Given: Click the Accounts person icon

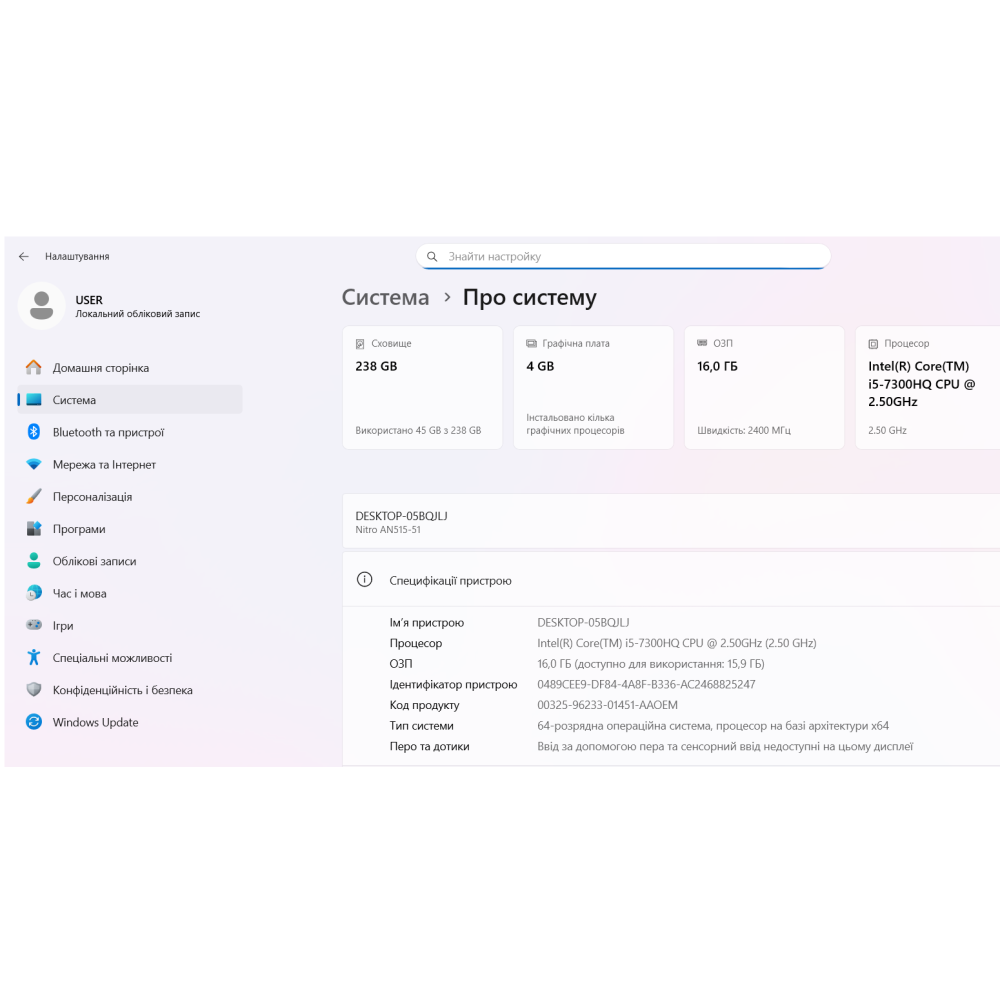Looking at the screenshot, I should 34,561.
